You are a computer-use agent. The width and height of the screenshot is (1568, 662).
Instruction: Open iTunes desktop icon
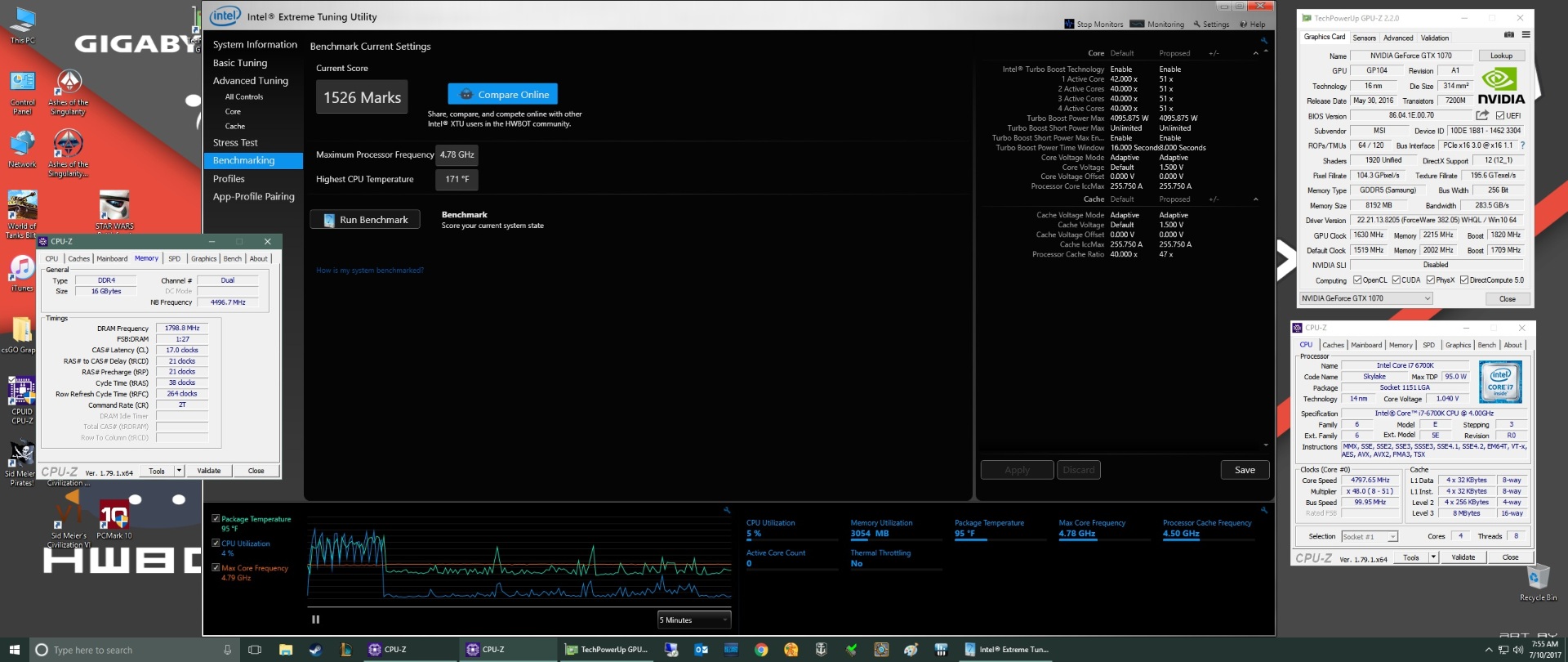[22, 273]
